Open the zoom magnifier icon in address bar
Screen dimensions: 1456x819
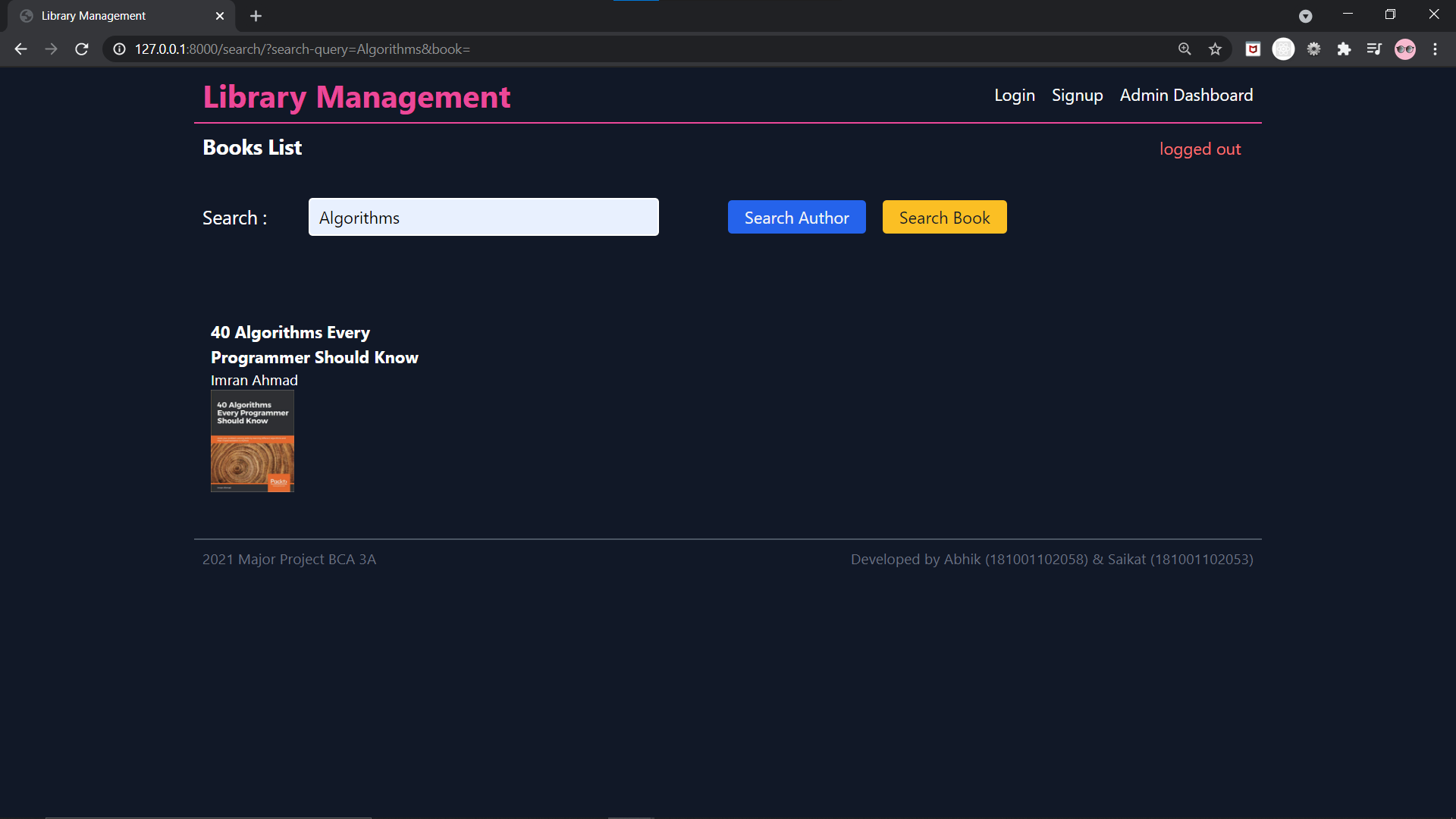tap(1185, 49)
